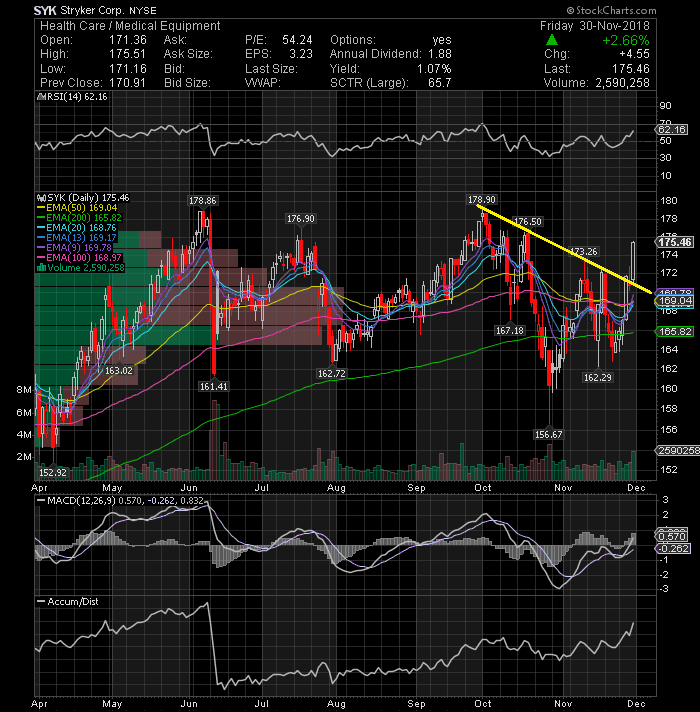The height and width of the screenshot is (712, 700).
Task: Click the -0.262 MACD signal value tag
Action: point(673,549)
